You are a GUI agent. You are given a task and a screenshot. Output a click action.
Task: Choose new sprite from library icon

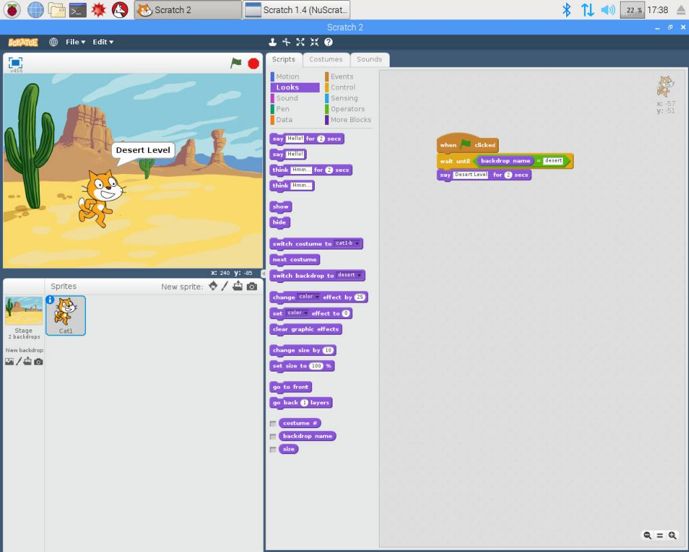coord(213,286)
